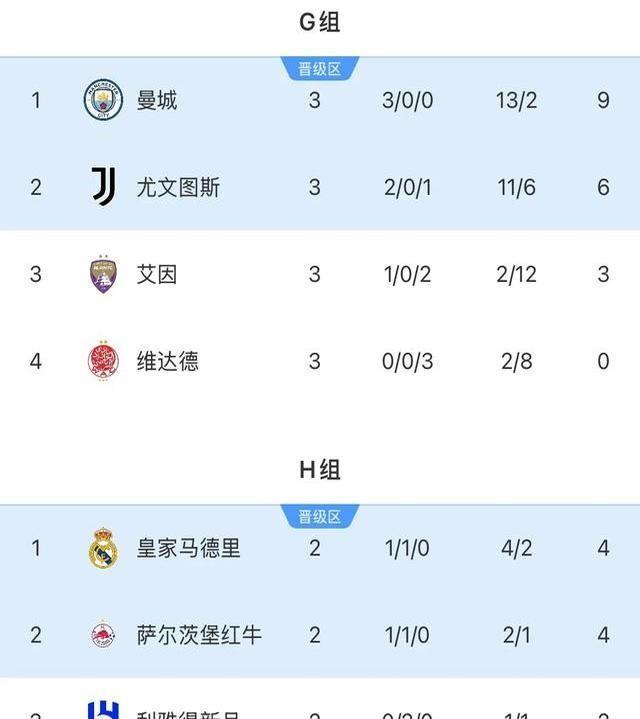Tap the Juventus logo icon
This screenshot has width=640, height=719.
[104, 186]
